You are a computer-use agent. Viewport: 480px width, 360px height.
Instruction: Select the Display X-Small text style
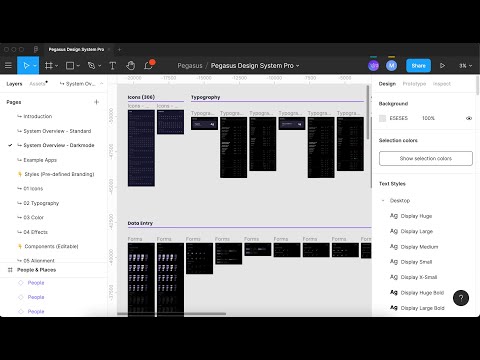(x=419, y=277)
